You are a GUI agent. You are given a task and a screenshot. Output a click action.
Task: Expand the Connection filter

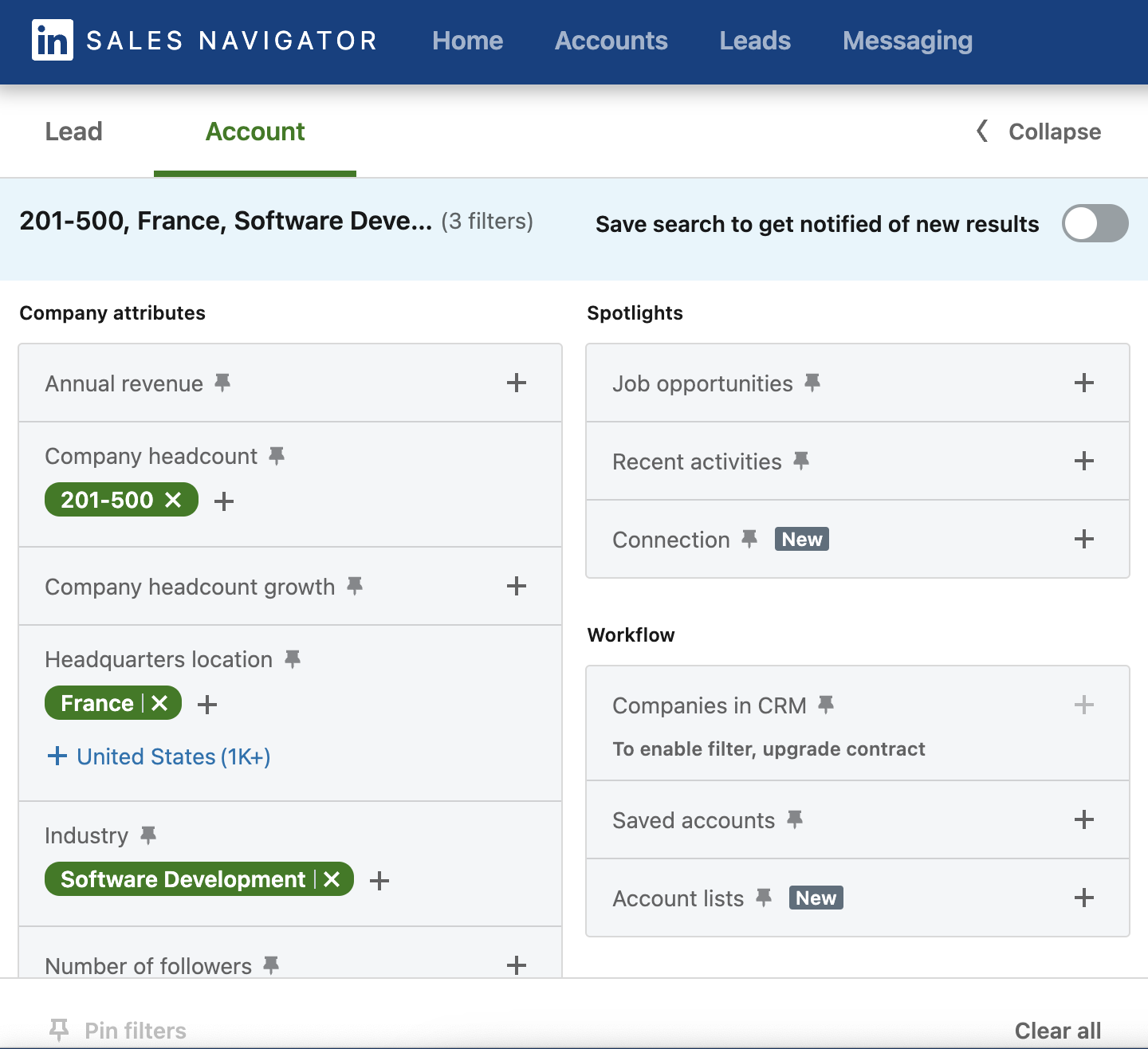pyautogui.click(x=1084, y=539)
